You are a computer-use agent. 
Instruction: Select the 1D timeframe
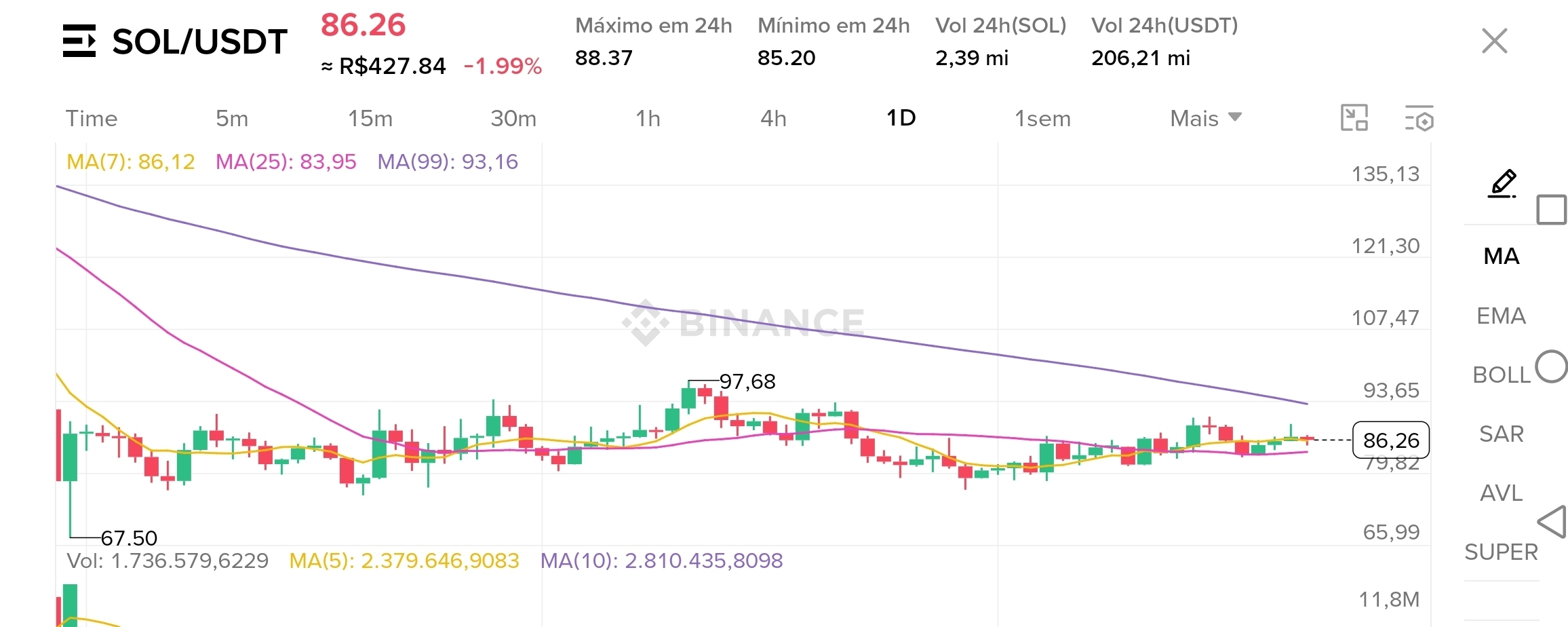(x=901, y=118)
